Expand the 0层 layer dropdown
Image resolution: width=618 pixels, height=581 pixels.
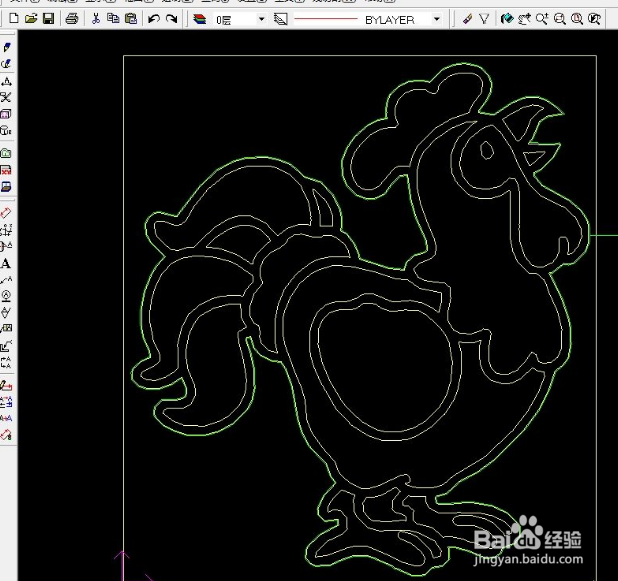261,19
